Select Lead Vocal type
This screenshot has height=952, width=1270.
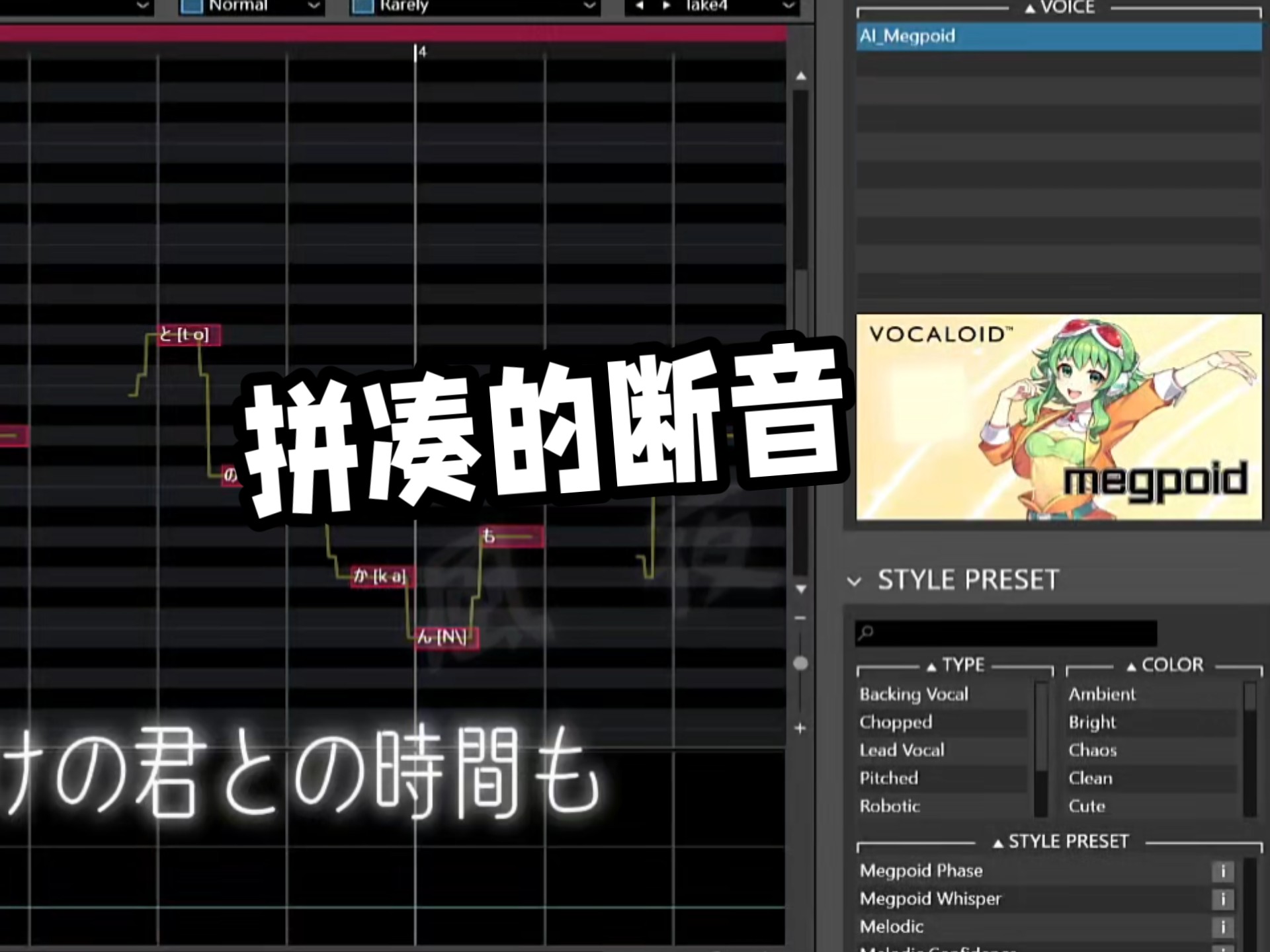[x=943, y=750]
